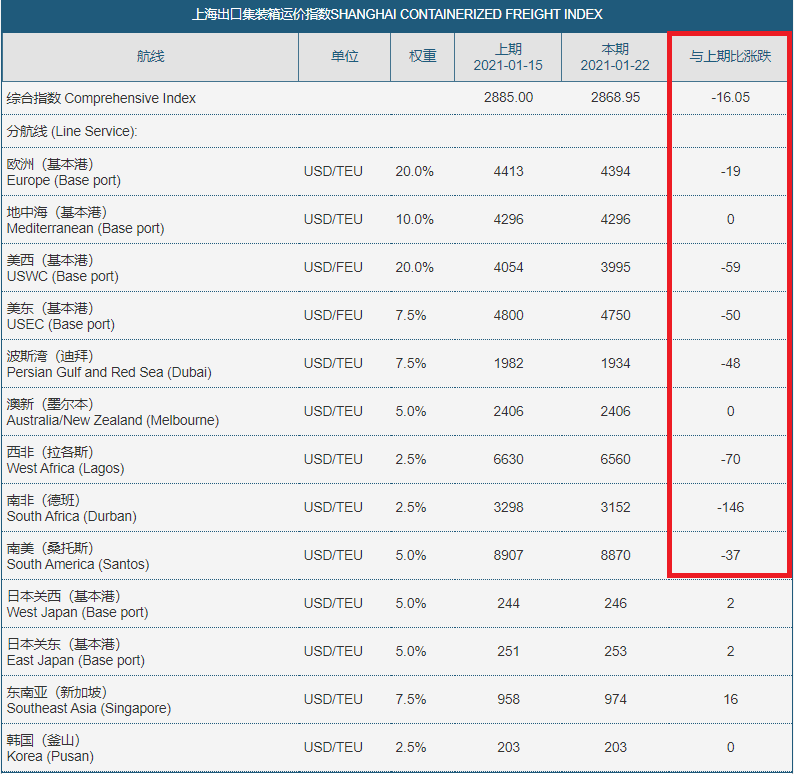Select the Southeast Asia (Singapore) route
Viewport: 794px width, 774px height.
coord(88,700)
